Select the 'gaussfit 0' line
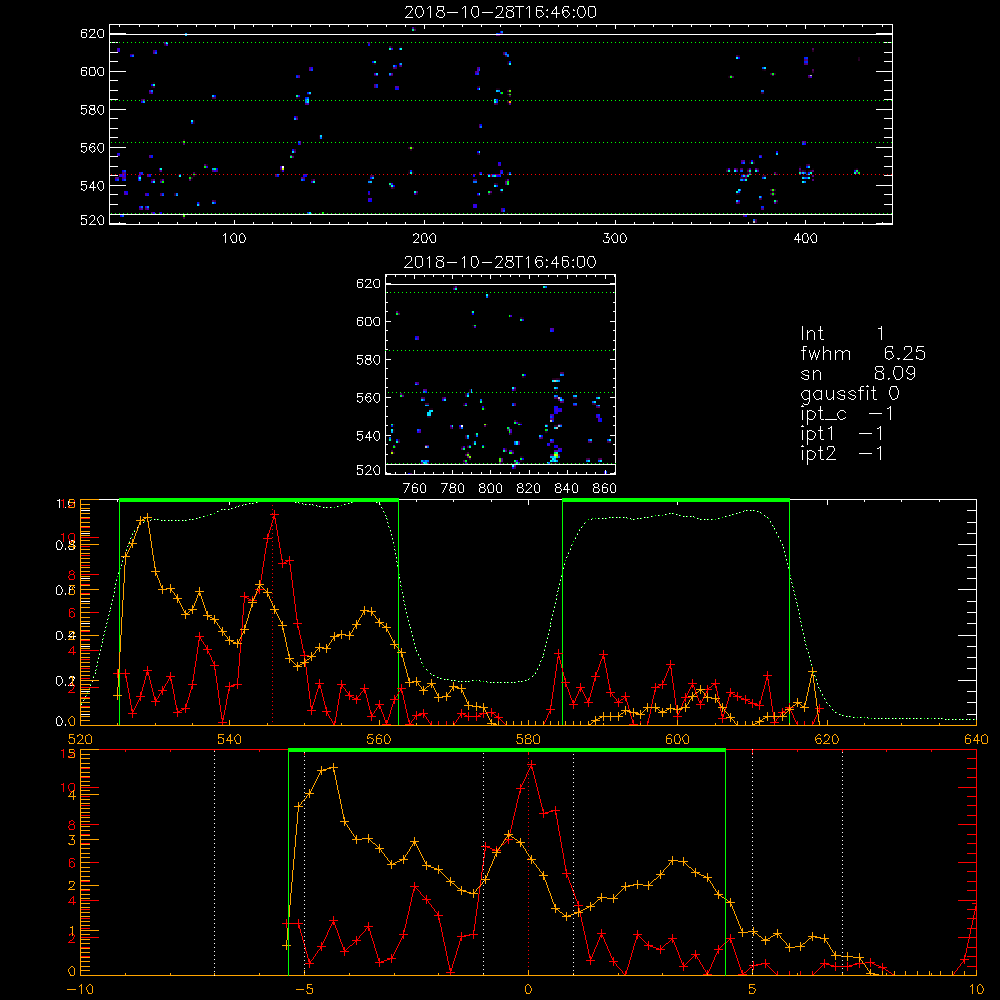 coord(850,393)
